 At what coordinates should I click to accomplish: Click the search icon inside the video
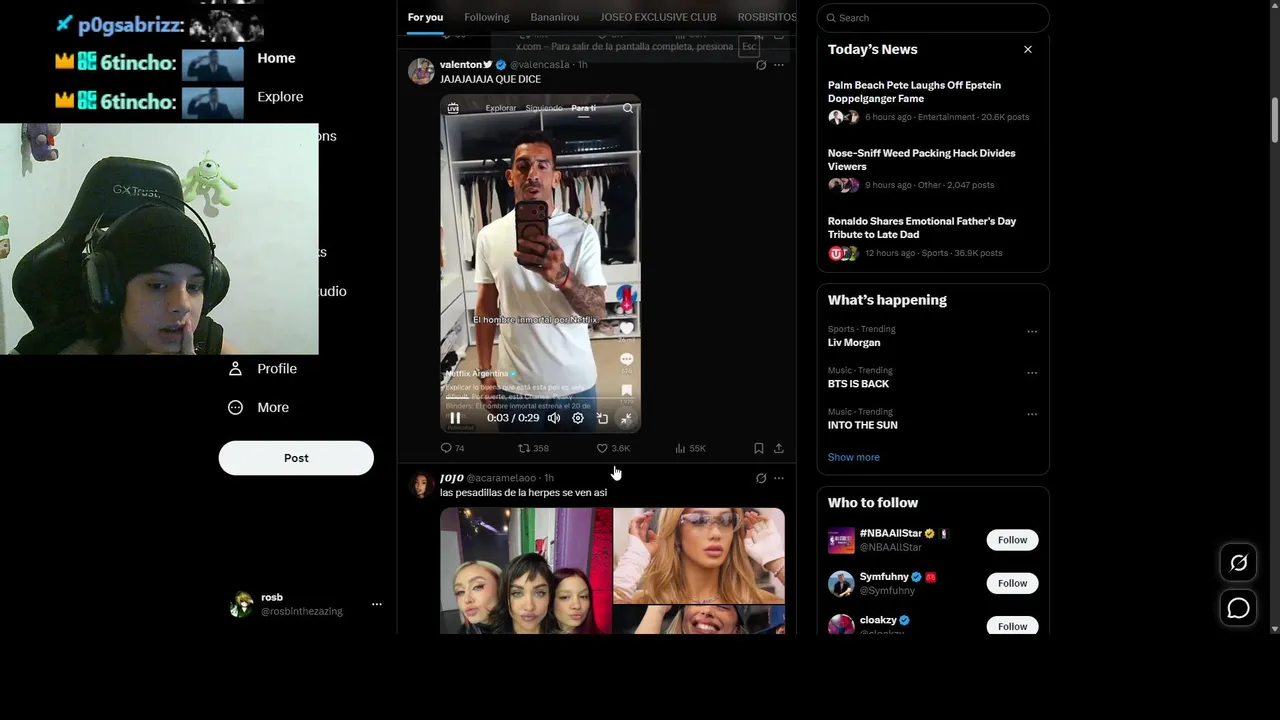tap(628, 108)
